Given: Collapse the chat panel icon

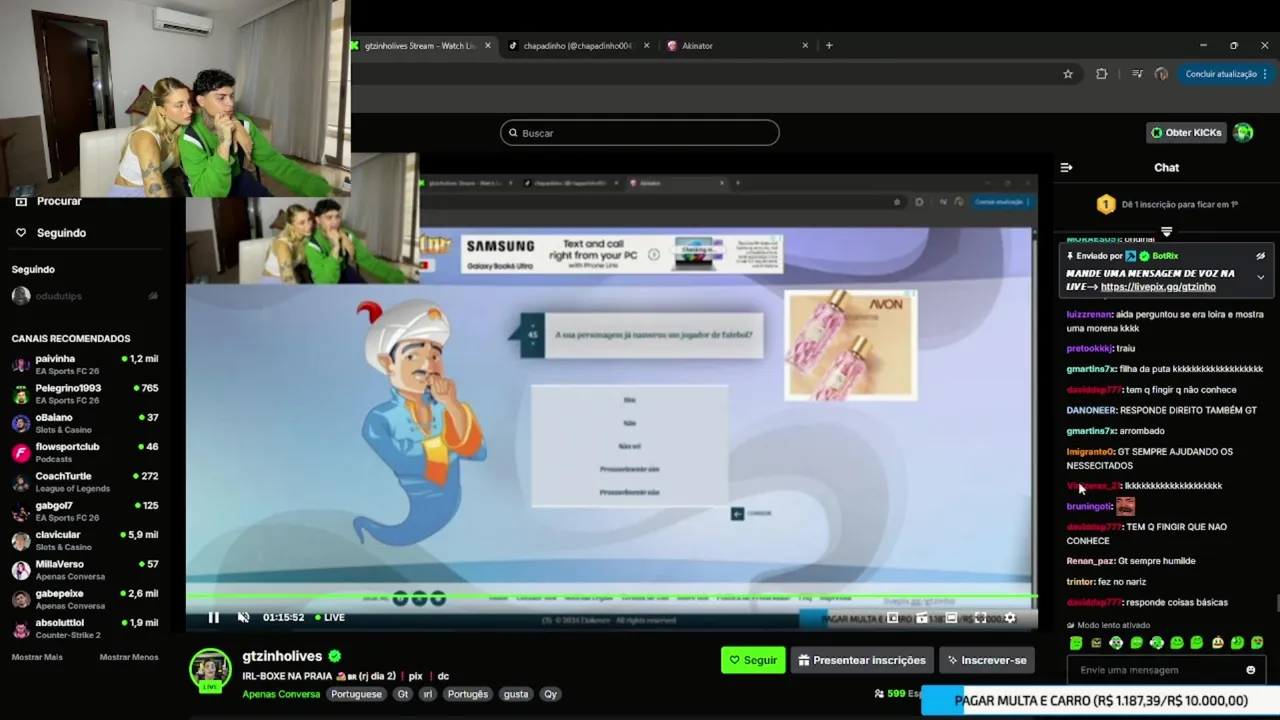Looking at the screenshot, I should point(1066,168).
